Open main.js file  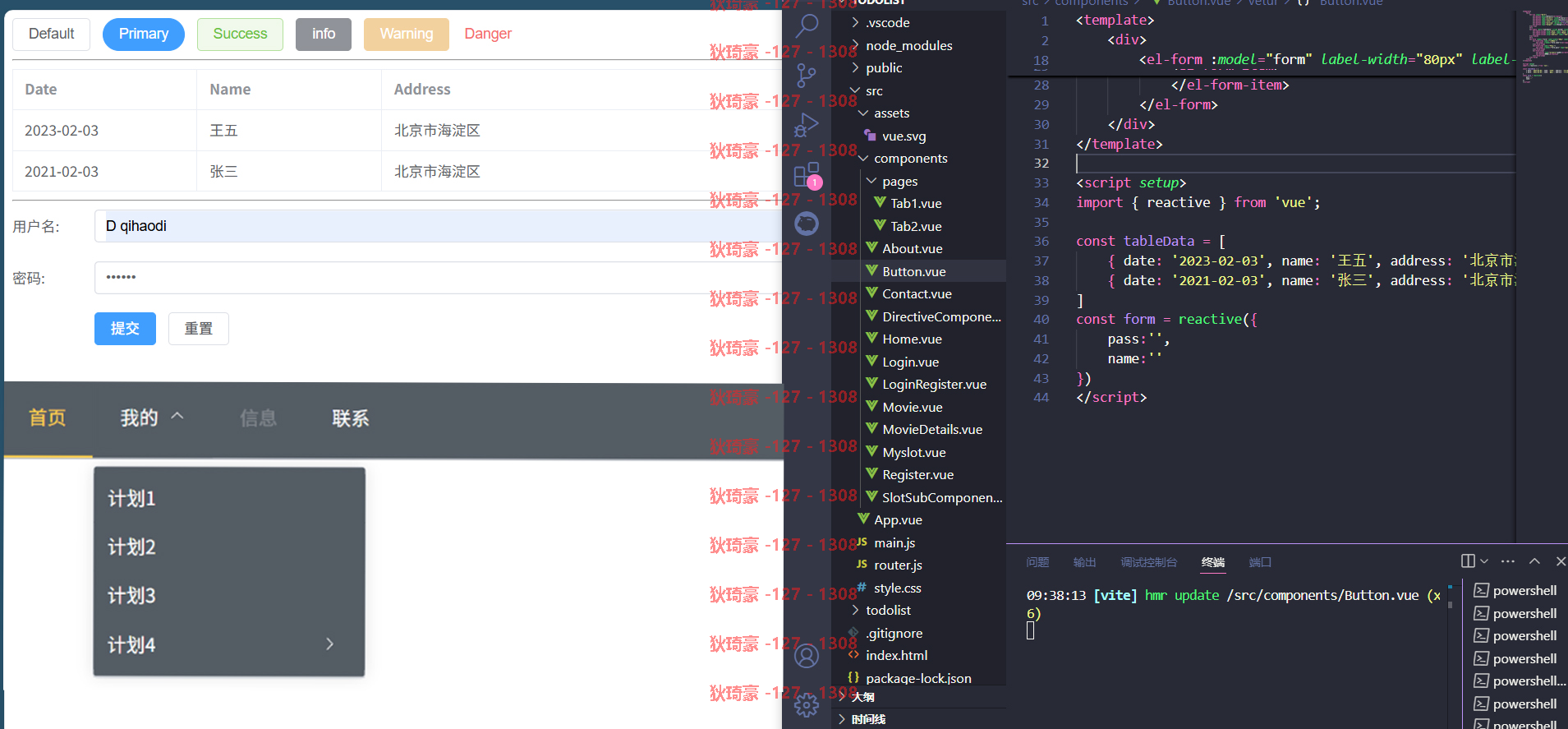(x=894, y=542)
